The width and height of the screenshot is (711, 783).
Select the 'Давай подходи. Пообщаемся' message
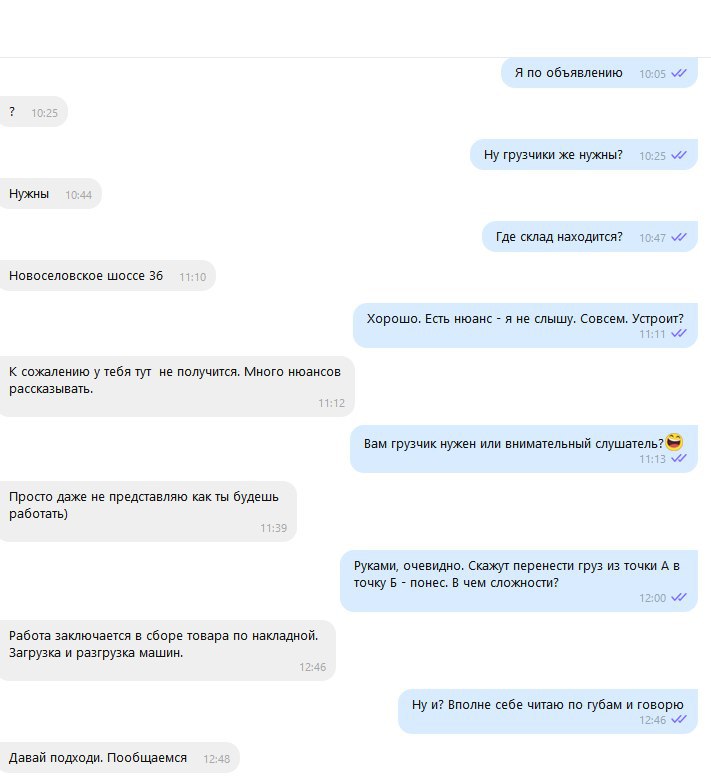119,758
